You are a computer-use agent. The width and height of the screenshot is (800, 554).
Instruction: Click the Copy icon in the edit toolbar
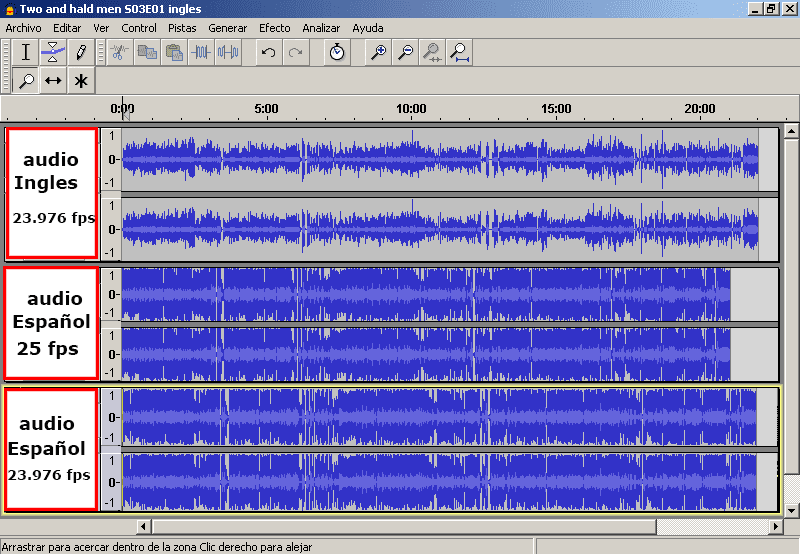(x=146, y=53)
